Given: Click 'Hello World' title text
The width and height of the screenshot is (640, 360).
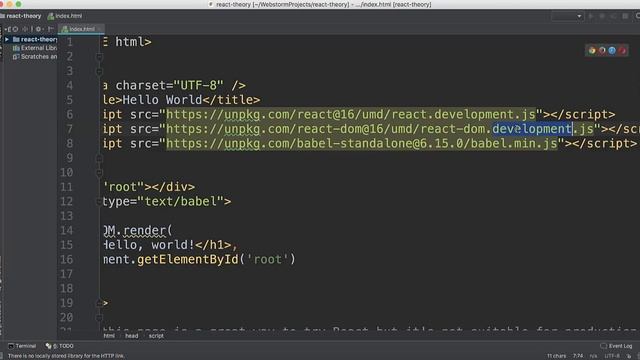Looking at the screenshot, I should coord(162,100).
